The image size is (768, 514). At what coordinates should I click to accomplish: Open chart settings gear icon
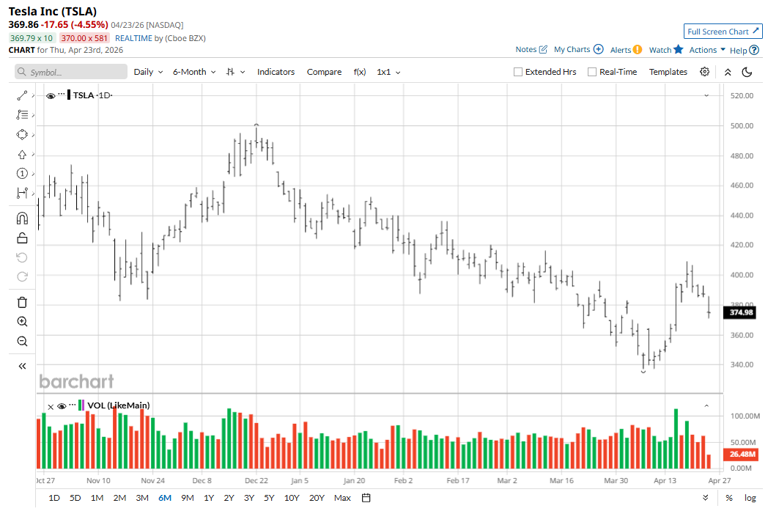704,72
